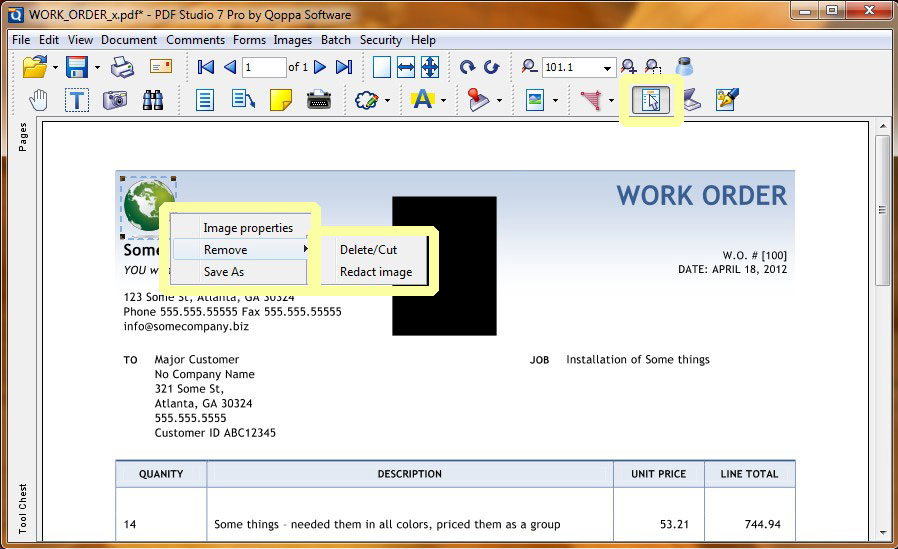Expand the rubber stamp dropdown arrow

click(x=498, y=101)
